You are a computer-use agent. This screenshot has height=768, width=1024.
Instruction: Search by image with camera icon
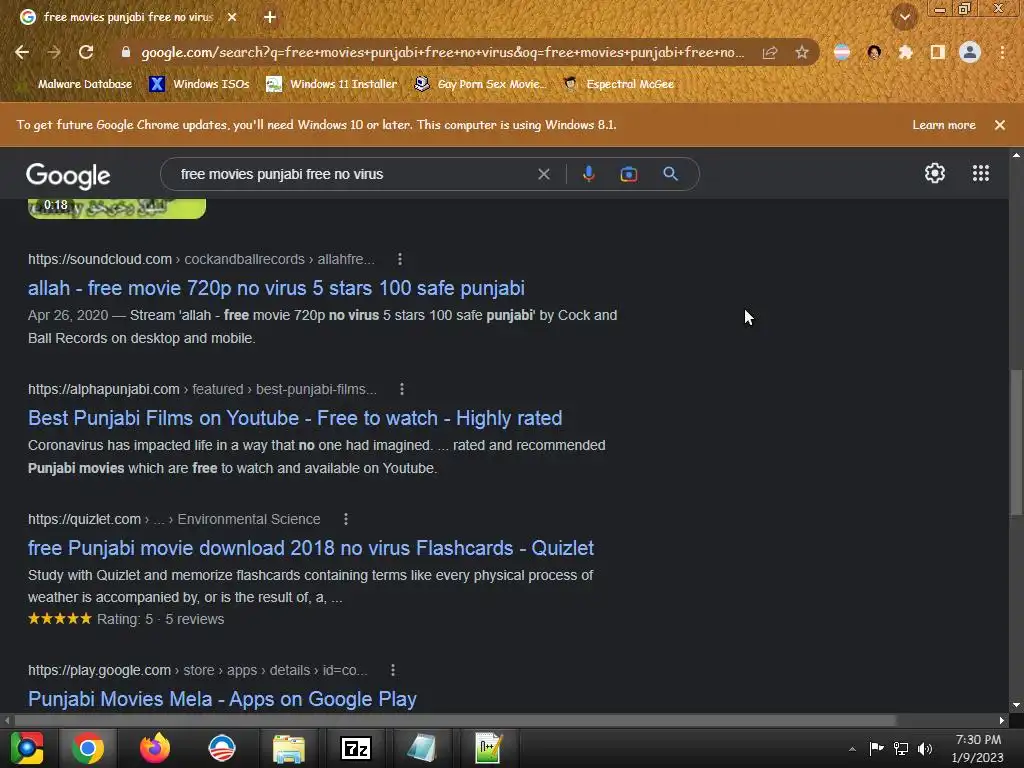629,174
